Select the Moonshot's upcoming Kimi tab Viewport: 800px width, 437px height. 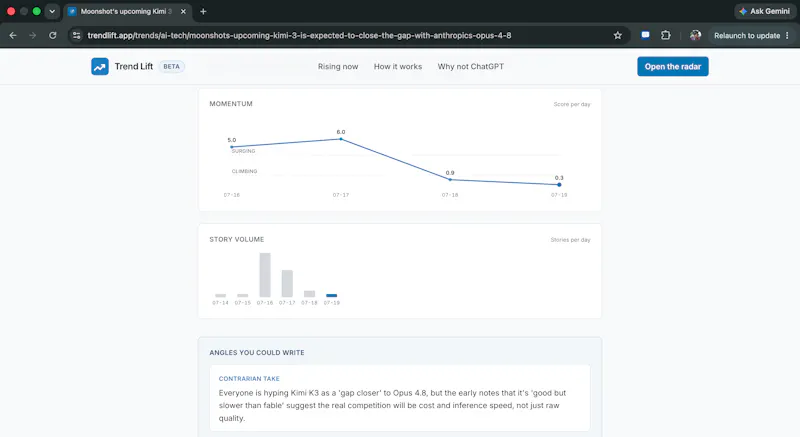point(126,11)
